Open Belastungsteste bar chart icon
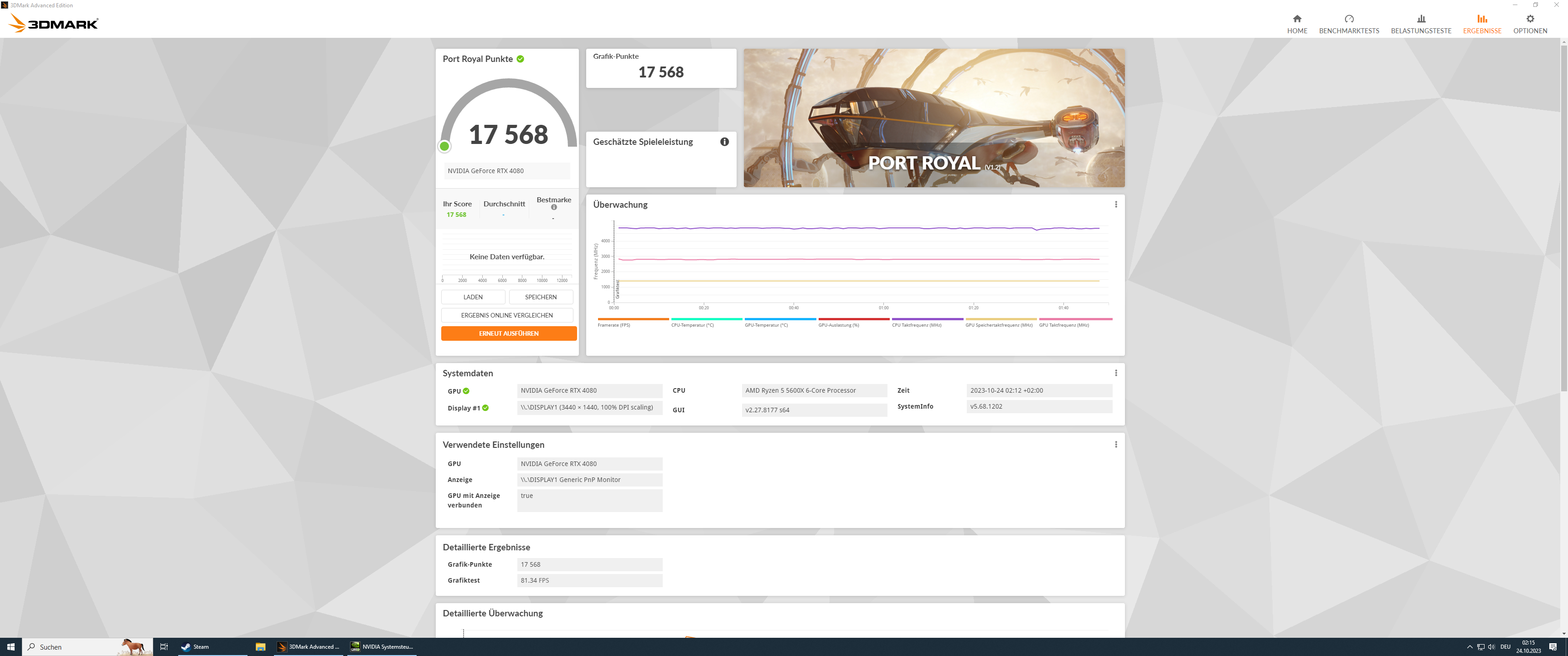The height and width of the screenshot is (656, 1568). tap(1420, 19)
